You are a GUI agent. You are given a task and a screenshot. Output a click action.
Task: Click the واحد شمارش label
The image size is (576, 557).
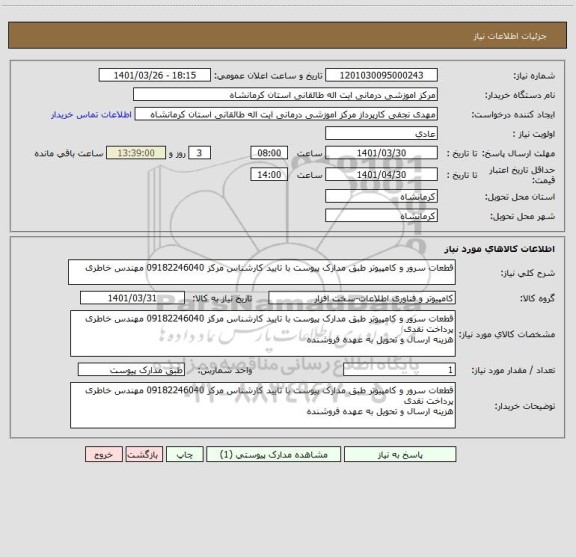pos(225,370)
